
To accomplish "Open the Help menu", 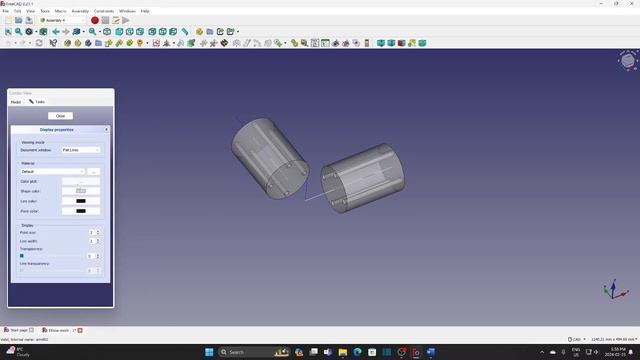I will tap(145, 11).
